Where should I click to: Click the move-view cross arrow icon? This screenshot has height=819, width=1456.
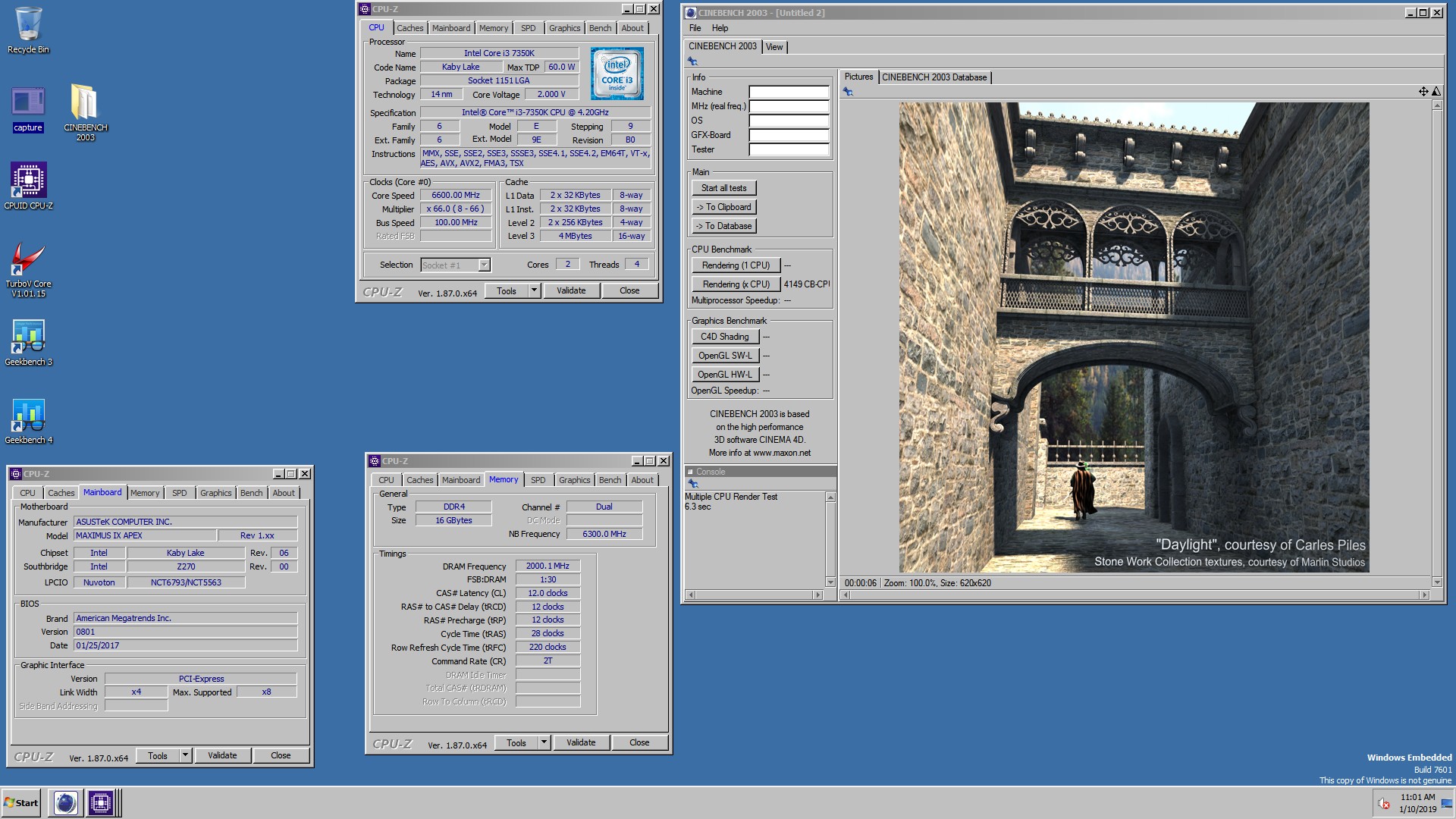click(x=1423, y=92)
